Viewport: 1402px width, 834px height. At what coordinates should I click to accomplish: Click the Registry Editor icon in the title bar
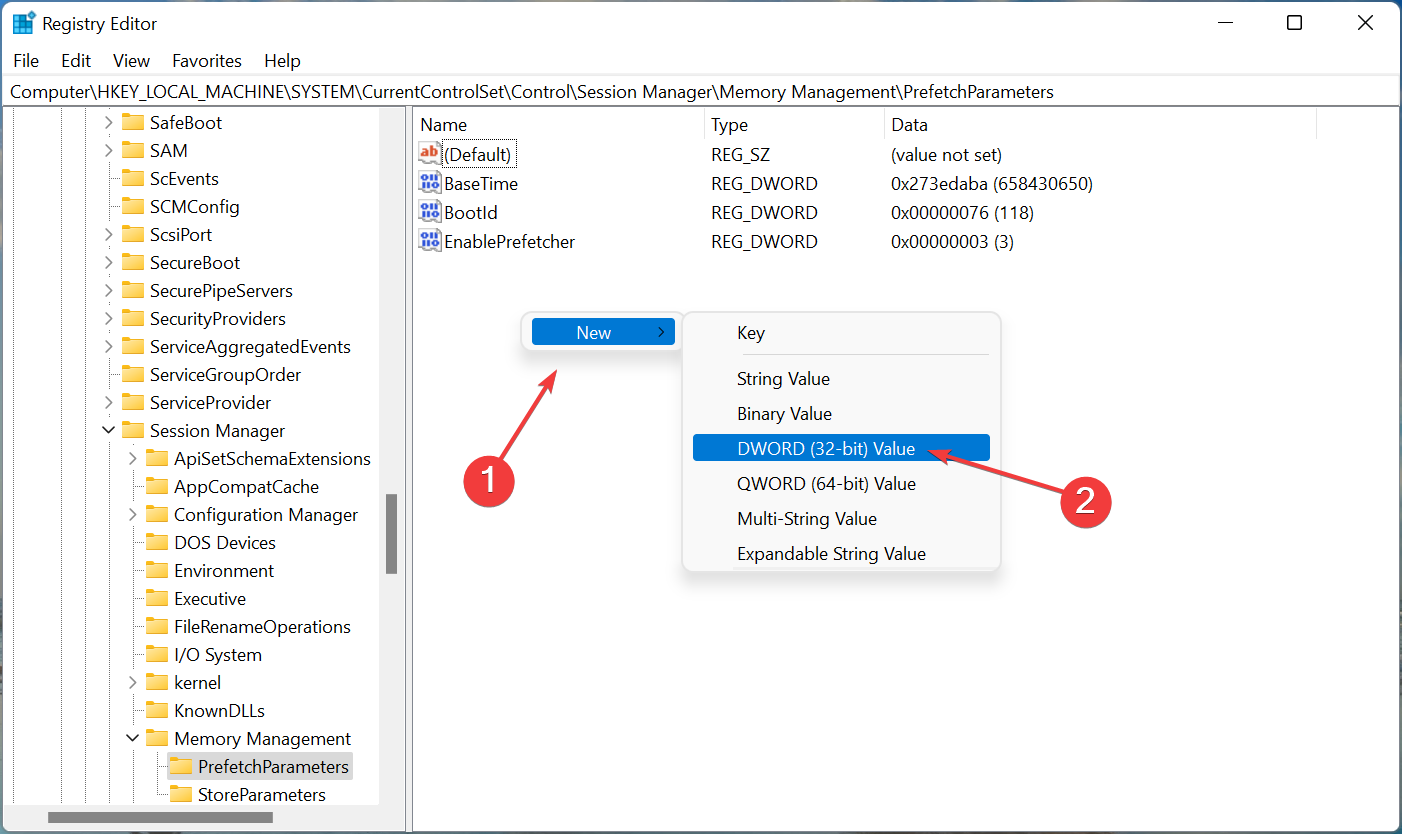tap(22, 22)
